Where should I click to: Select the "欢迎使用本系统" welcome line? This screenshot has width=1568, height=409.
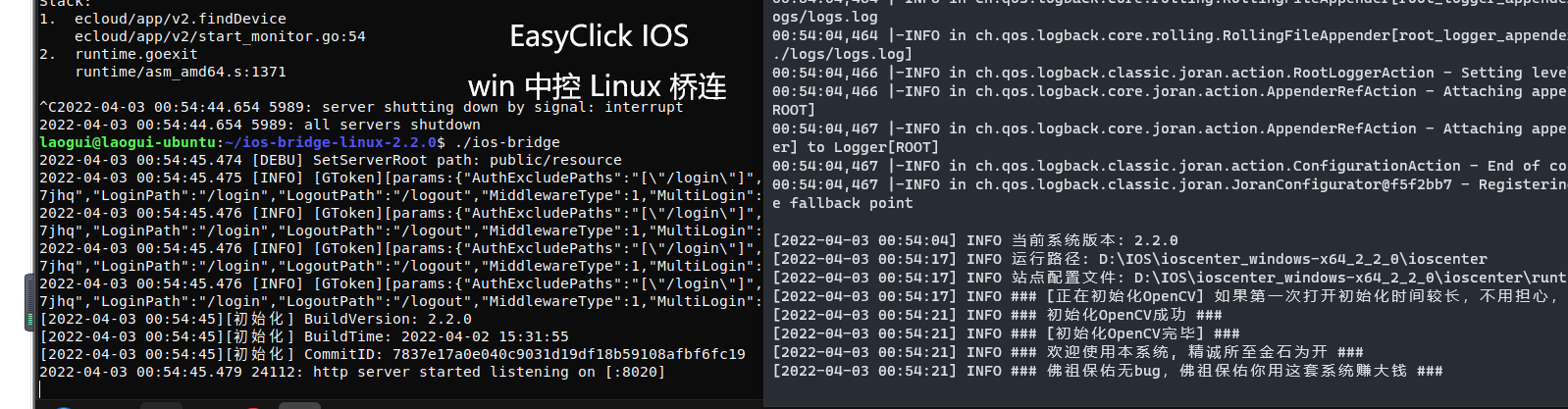coord(1069,352)
